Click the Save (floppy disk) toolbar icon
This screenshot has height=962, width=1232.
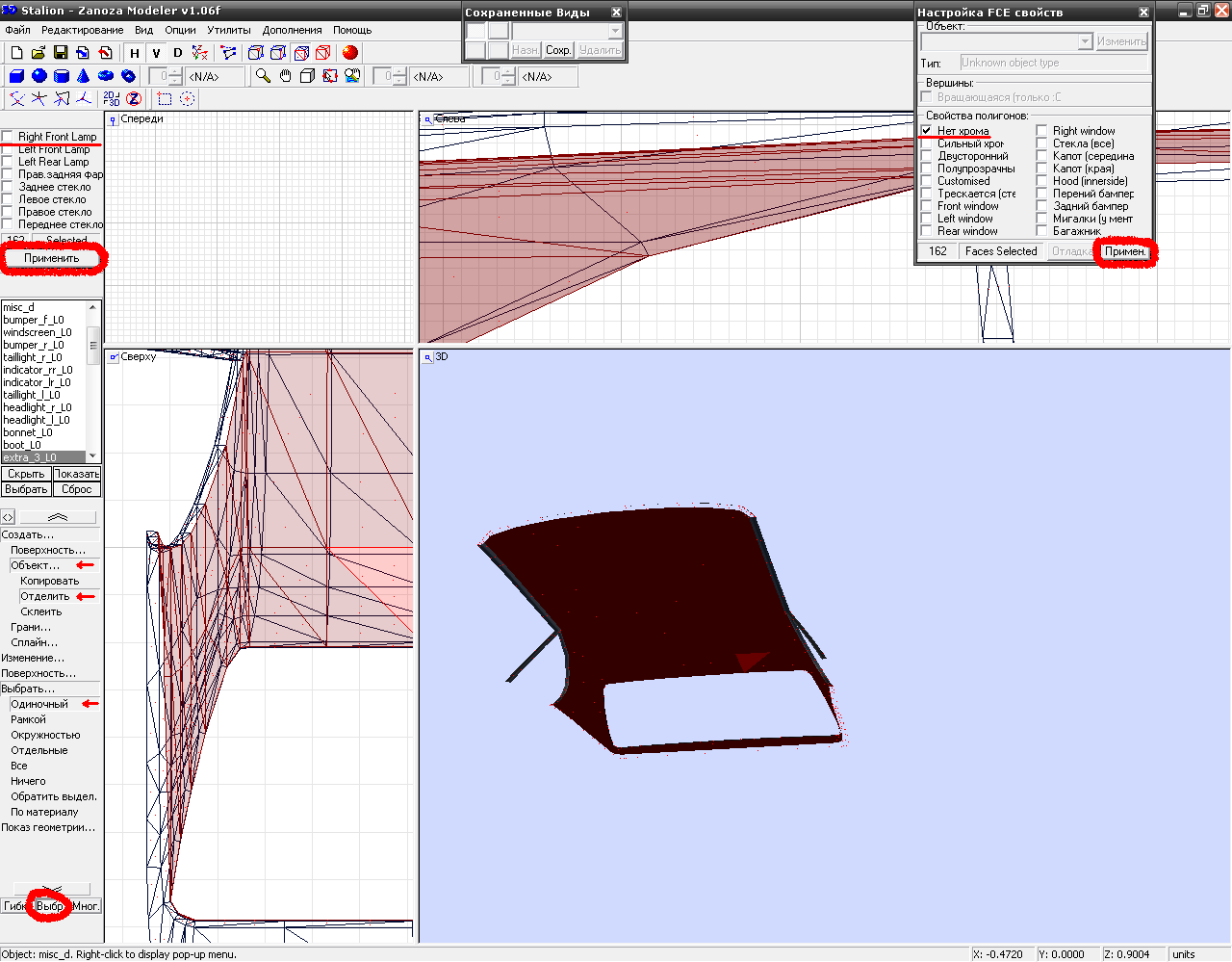coord(61,53)
